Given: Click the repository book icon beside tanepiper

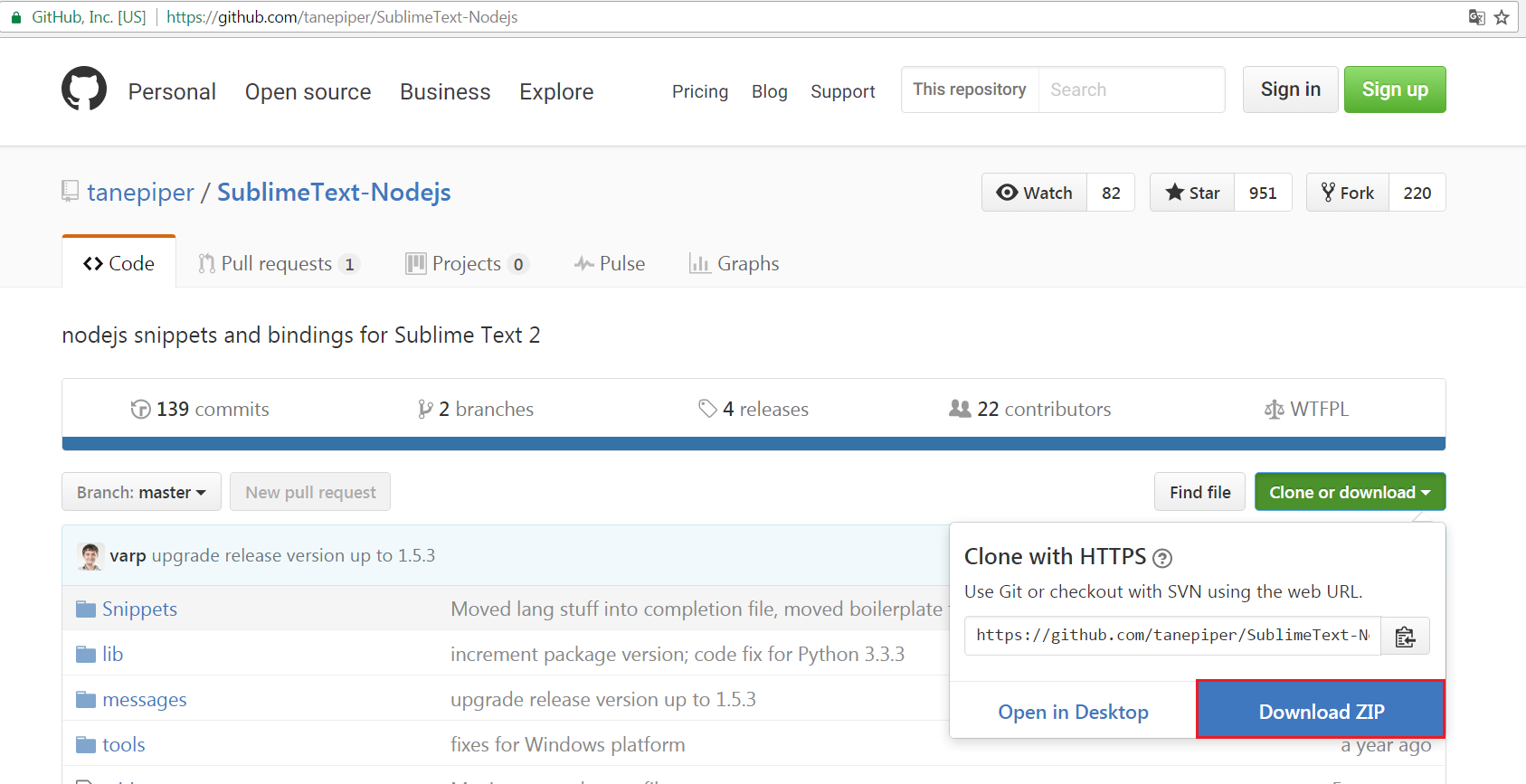Looking at the screenshot, I should coord(70,191).
